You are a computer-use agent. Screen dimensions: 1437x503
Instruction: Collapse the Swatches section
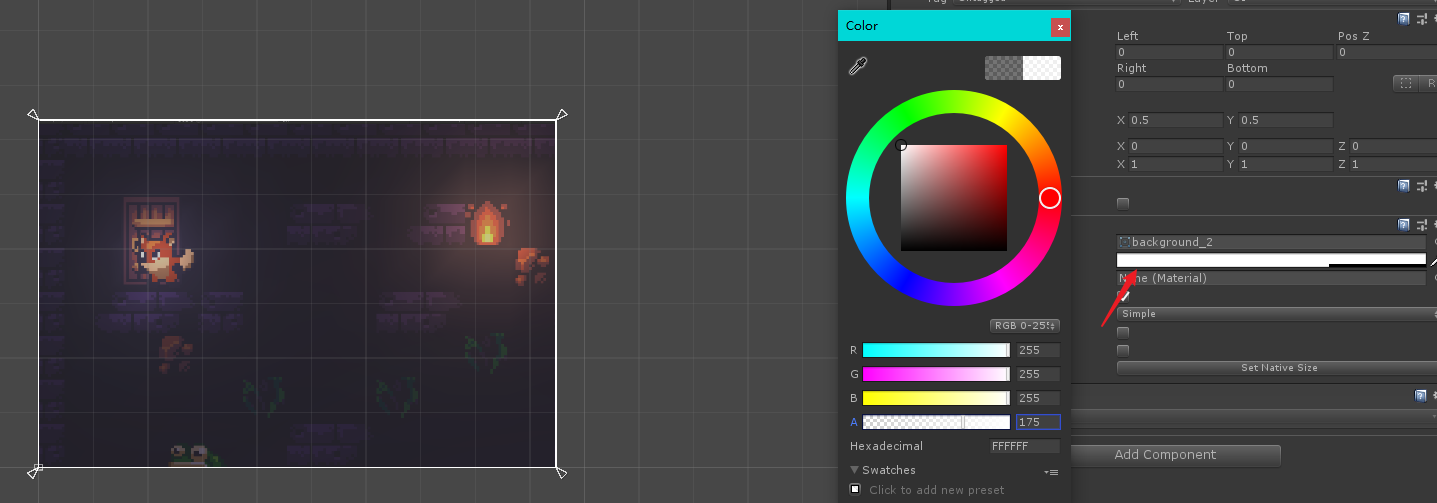tap(855, 470)
